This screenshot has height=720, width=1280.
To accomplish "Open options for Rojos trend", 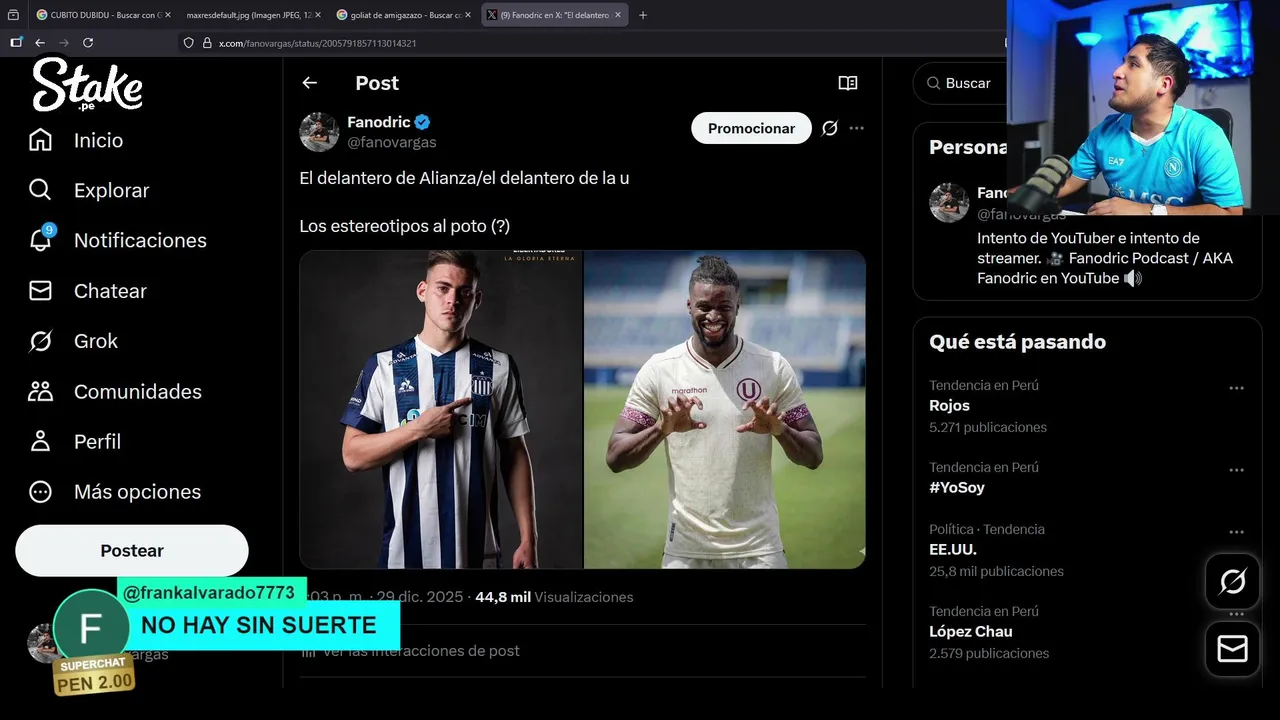I will (1236, 388).
